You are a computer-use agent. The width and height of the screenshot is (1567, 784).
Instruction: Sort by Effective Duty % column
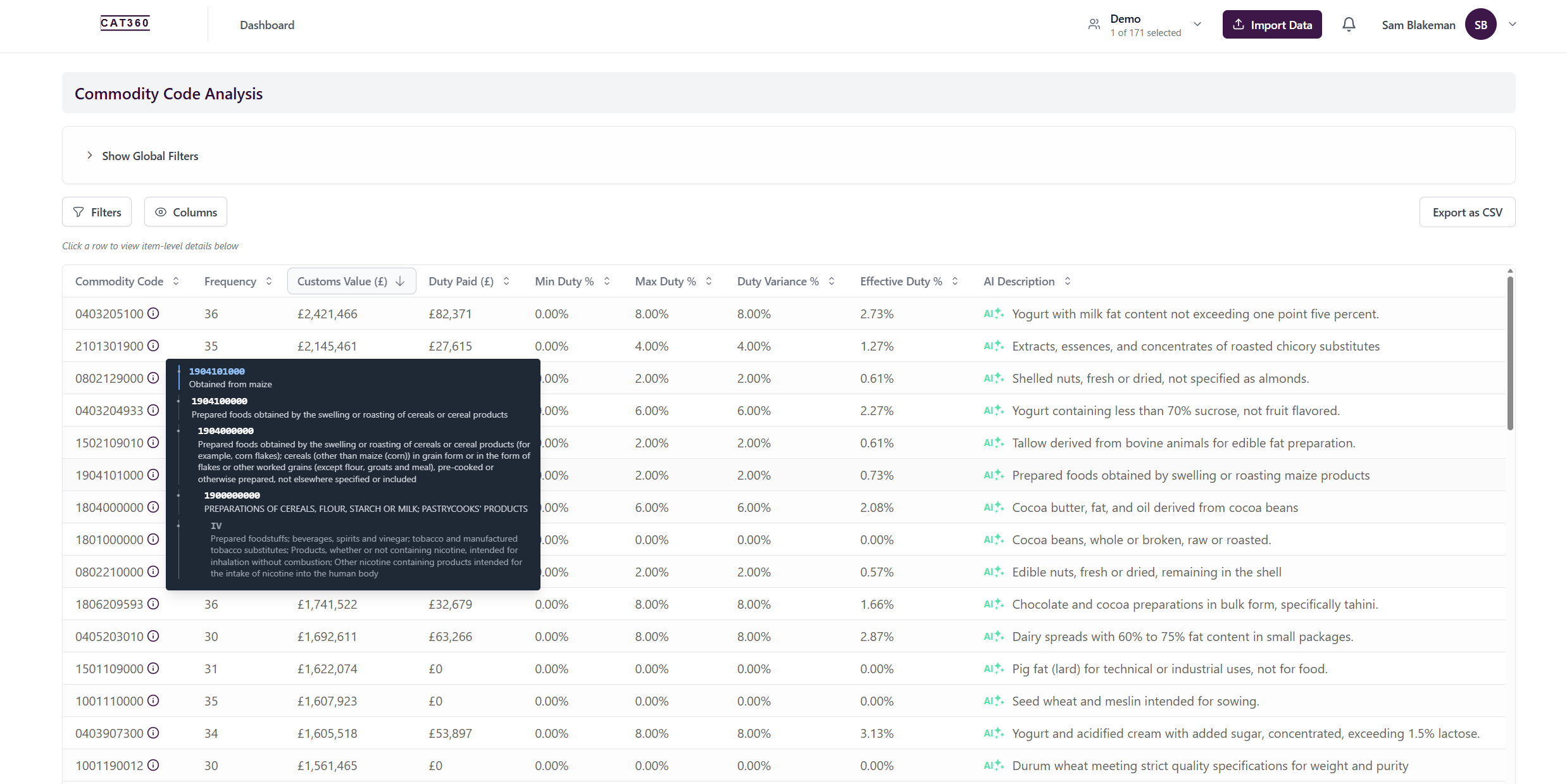(x=909, y=281)
